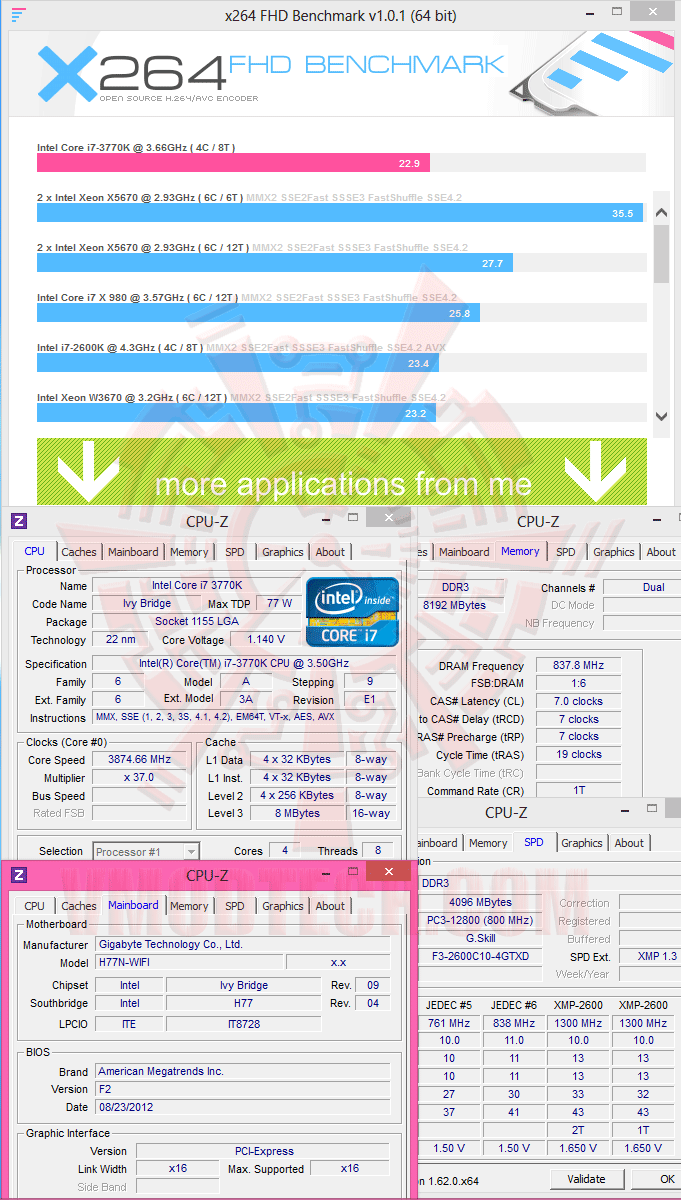Close the x264 FHD Benchmark window
Image resolution: width=681 pixels, height=1200 pixels.
pos(651,11)
